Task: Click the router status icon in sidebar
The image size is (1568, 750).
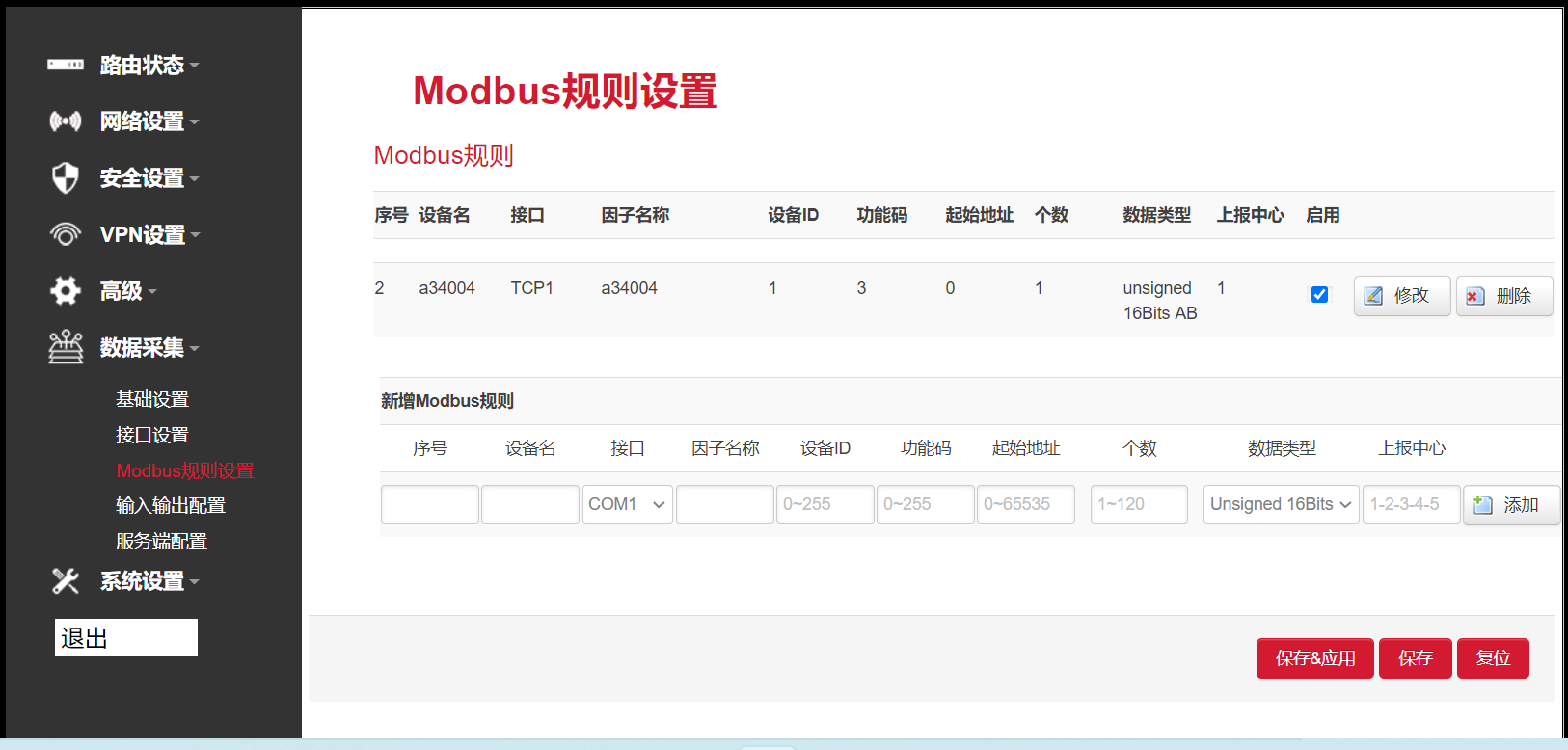Action: click(66, 65)
